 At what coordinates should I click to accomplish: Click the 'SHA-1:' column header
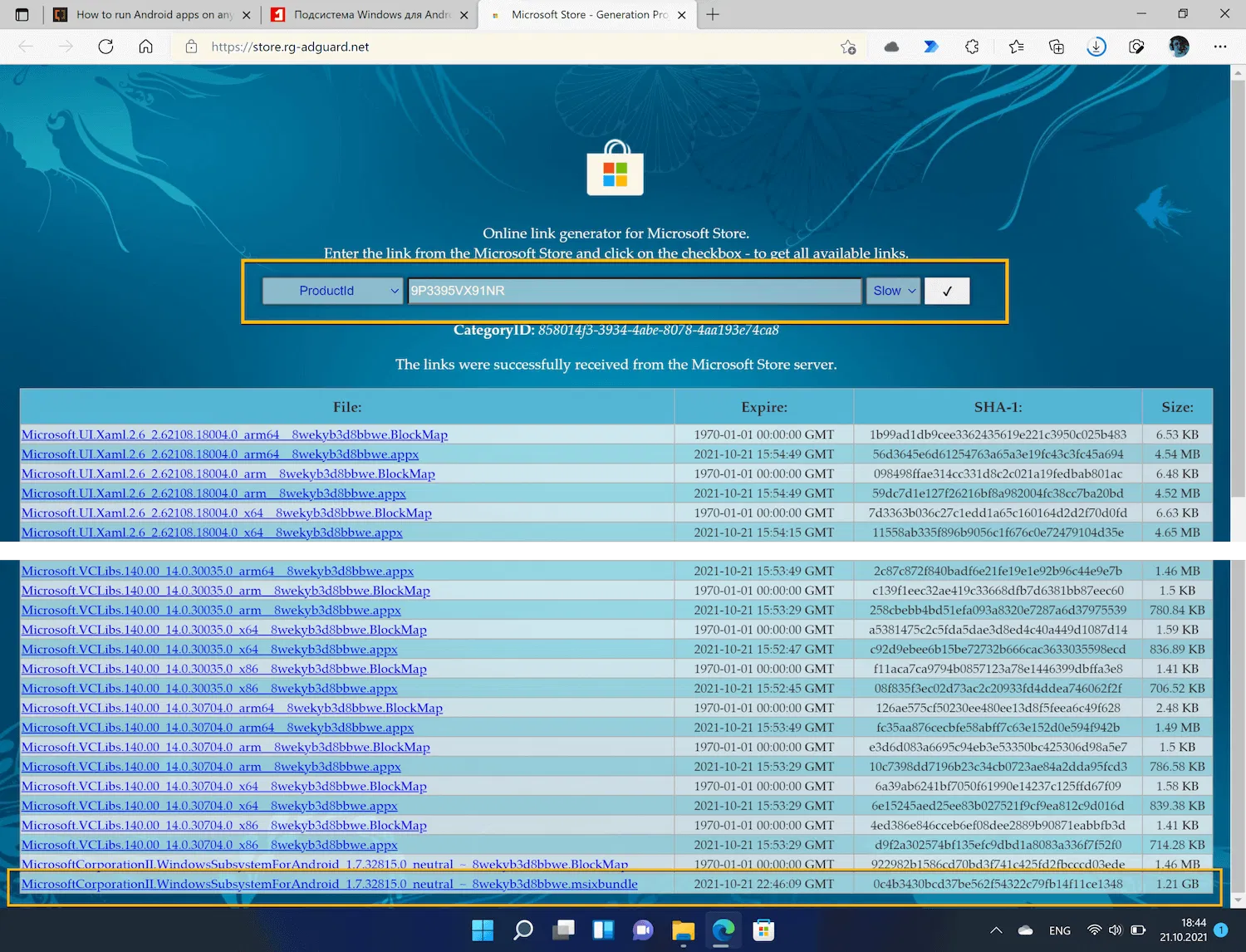[x=998, y=407]
